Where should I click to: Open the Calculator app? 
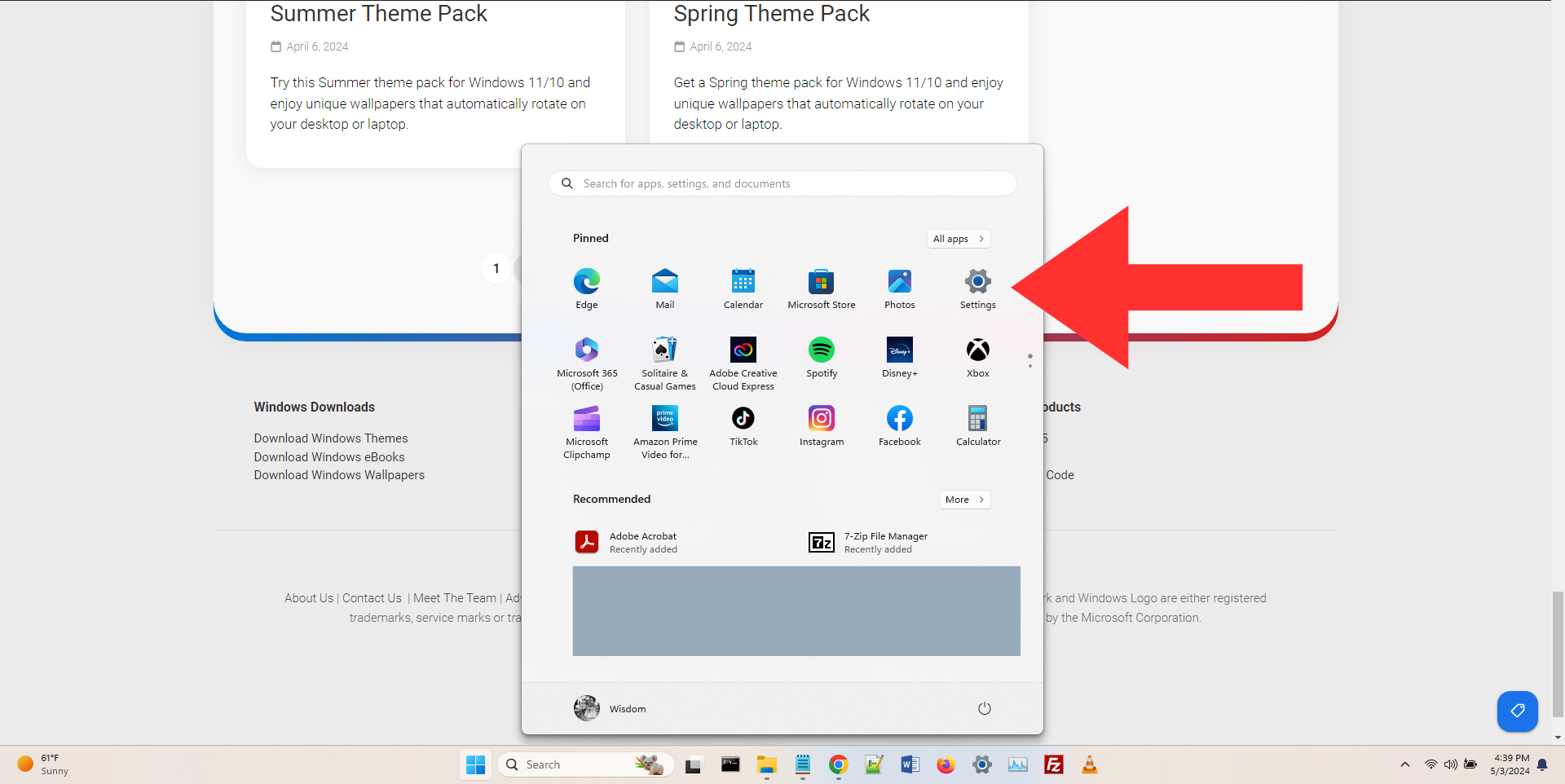[977, 425]
